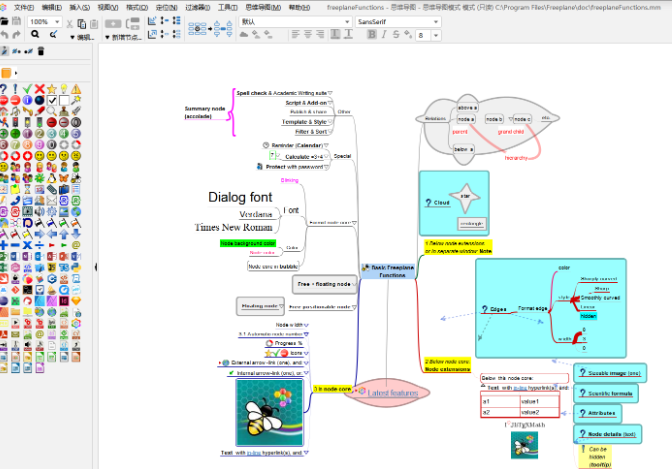
Task: Pick the red X cross icon
Action: point(39,87)
